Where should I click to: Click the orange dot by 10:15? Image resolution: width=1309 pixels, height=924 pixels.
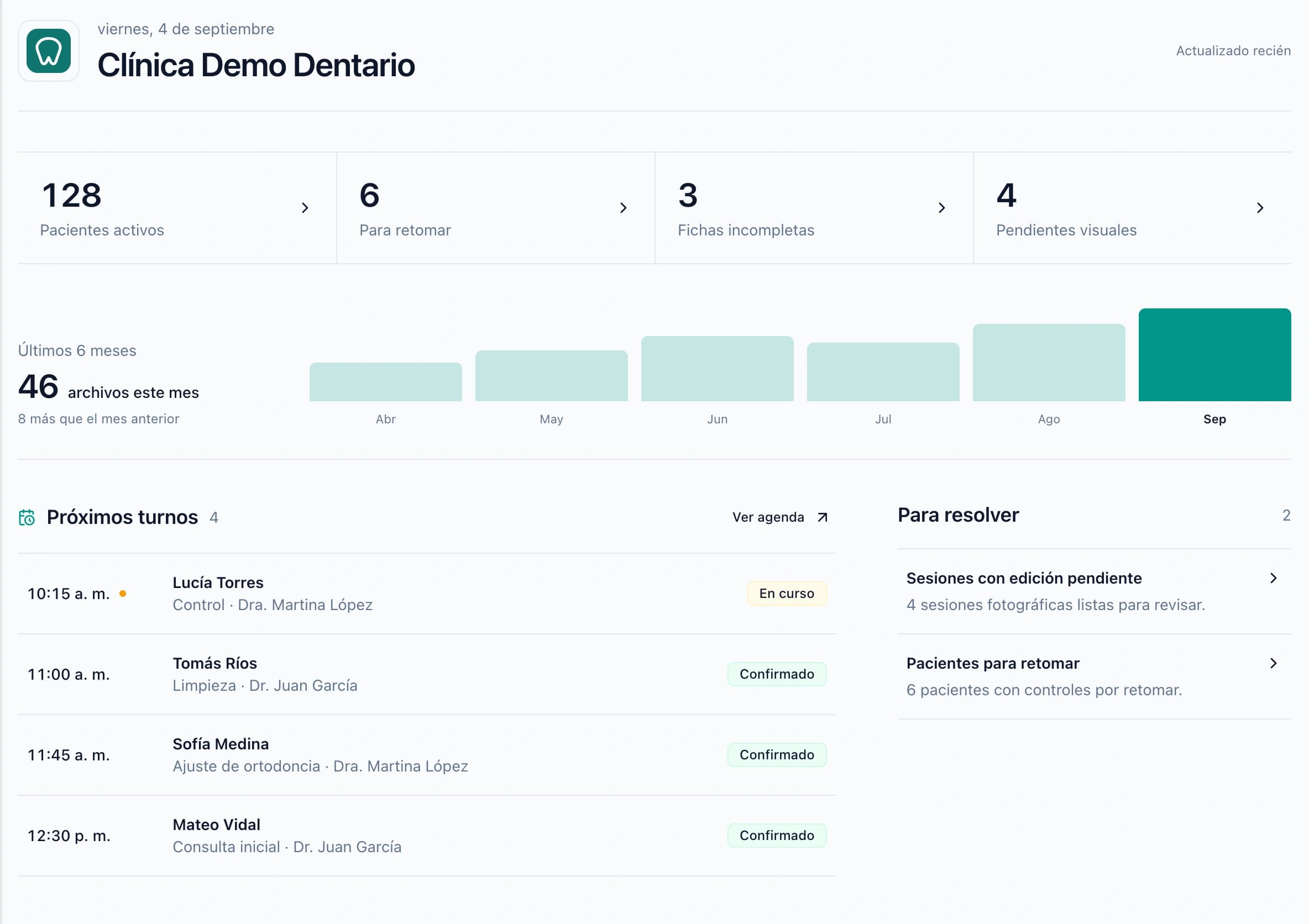pyautogui.click(x=123, y=594)
